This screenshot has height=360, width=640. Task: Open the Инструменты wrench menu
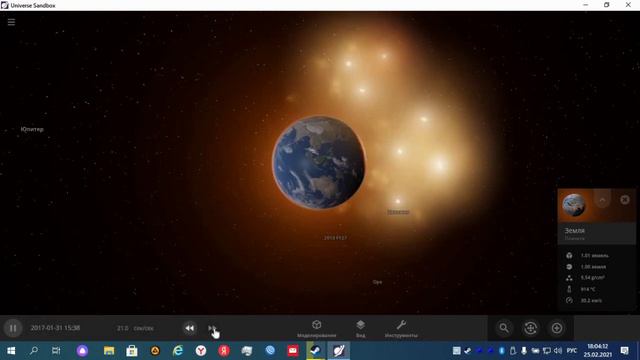click(401, 329)
